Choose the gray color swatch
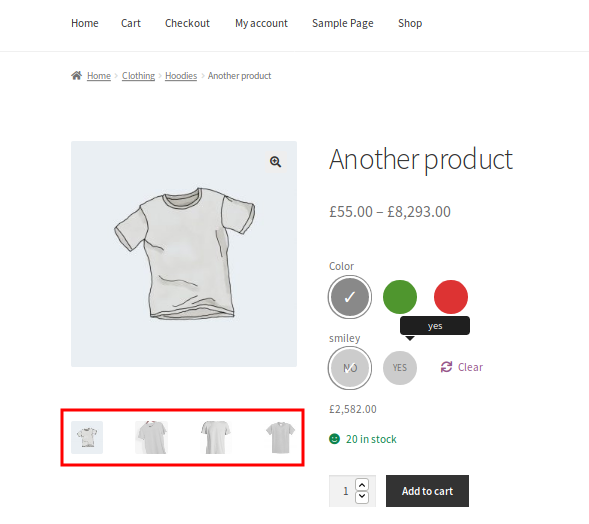The height and width of the screenshot is (524, 589). [x=350, y=297]
